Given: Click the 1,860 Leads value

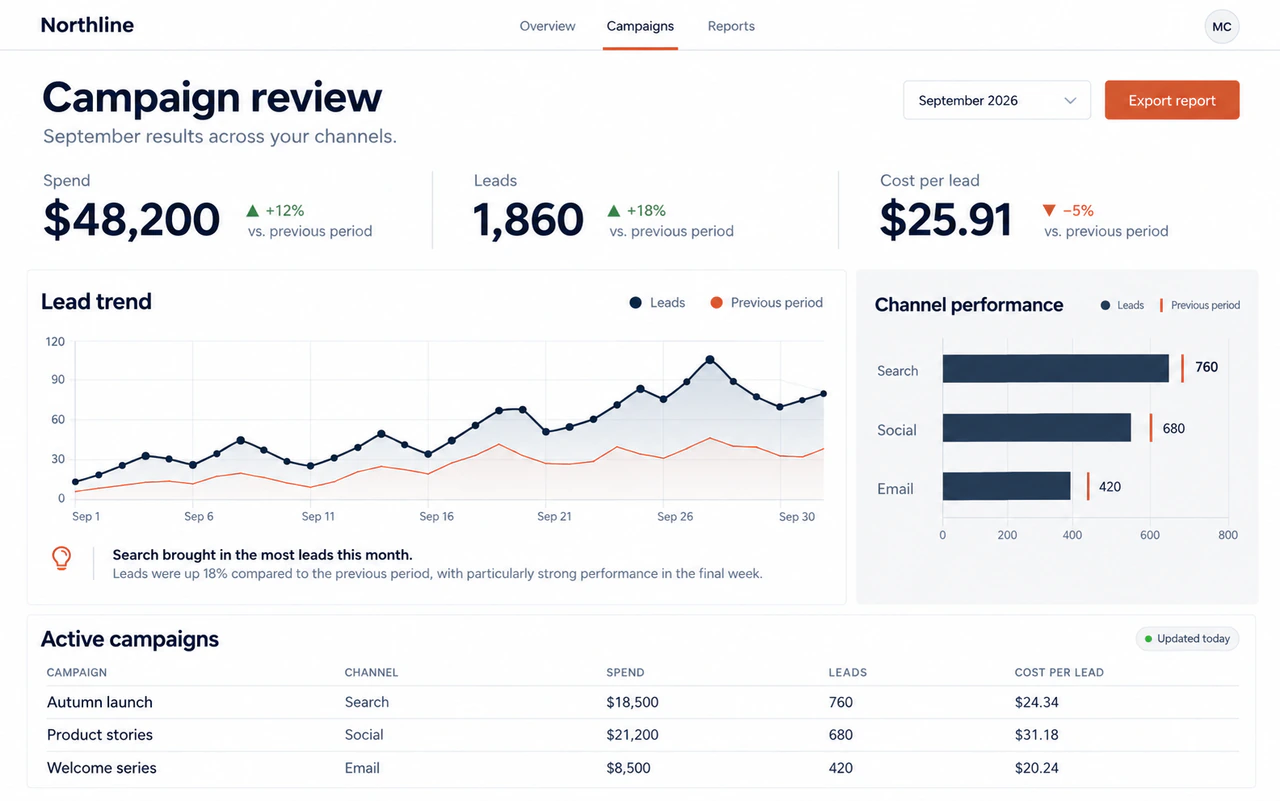Looking at the screenshot, I should pos(528,220).
